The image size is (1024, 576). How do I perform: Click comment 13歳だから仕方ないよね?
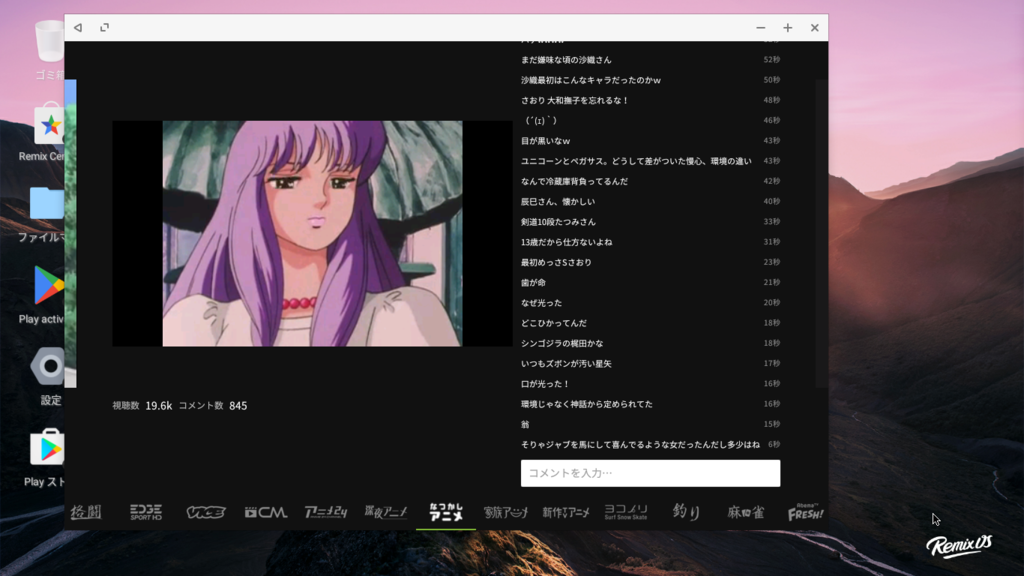click(x=566, y=242)
